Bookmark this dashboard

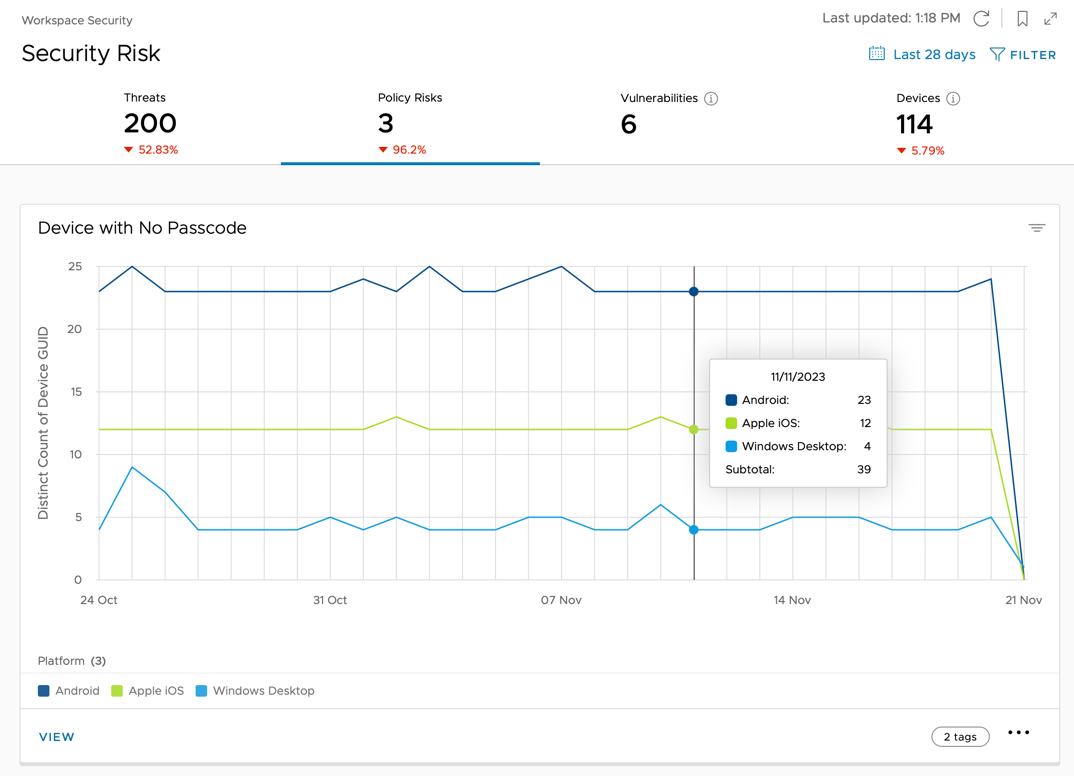click(1022, 18)
